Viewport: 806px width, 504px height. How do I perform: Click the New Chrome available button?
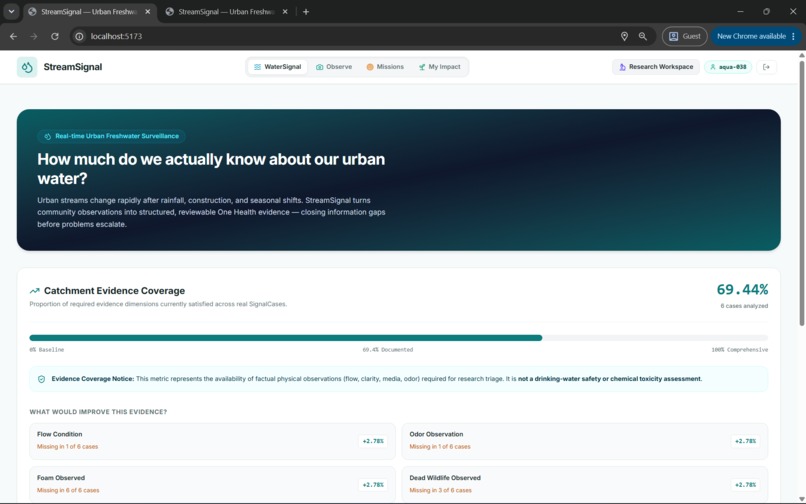click(x=750, y=36)
